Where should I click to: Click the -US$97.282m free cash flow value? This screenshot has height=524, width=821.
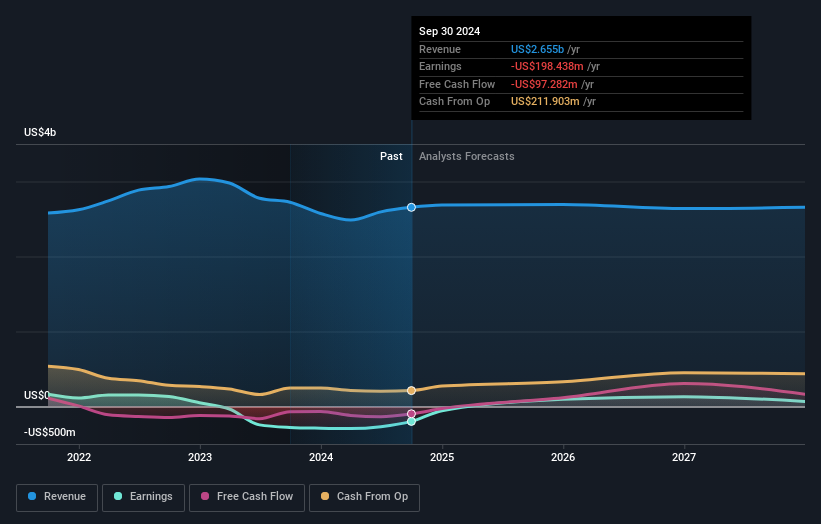click(544, 84)
